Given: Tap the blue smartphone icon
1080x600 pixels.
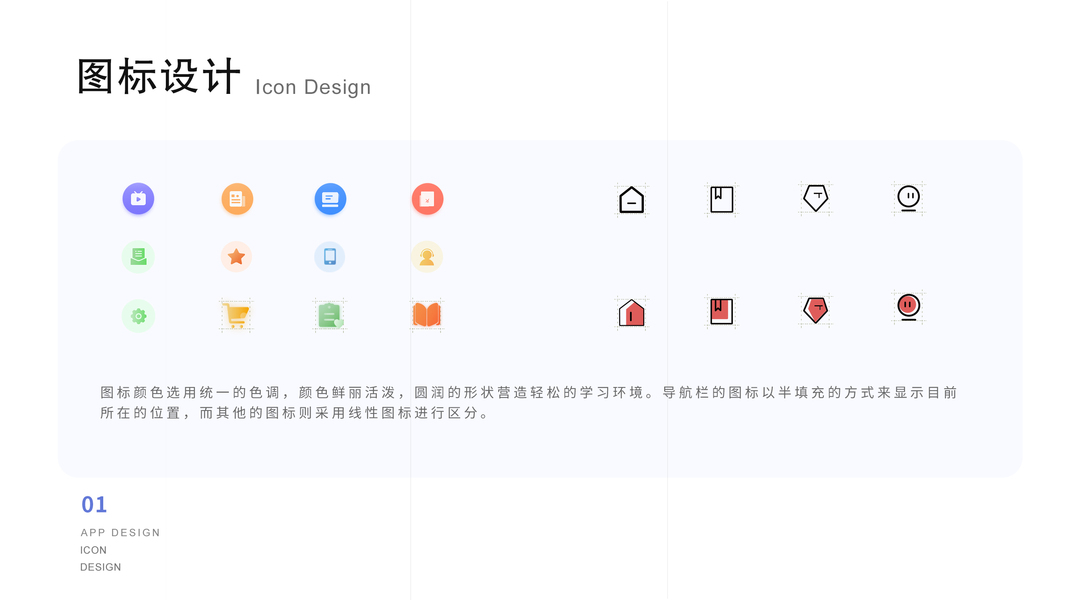Looking at the screenshot, I should [330, 257].
